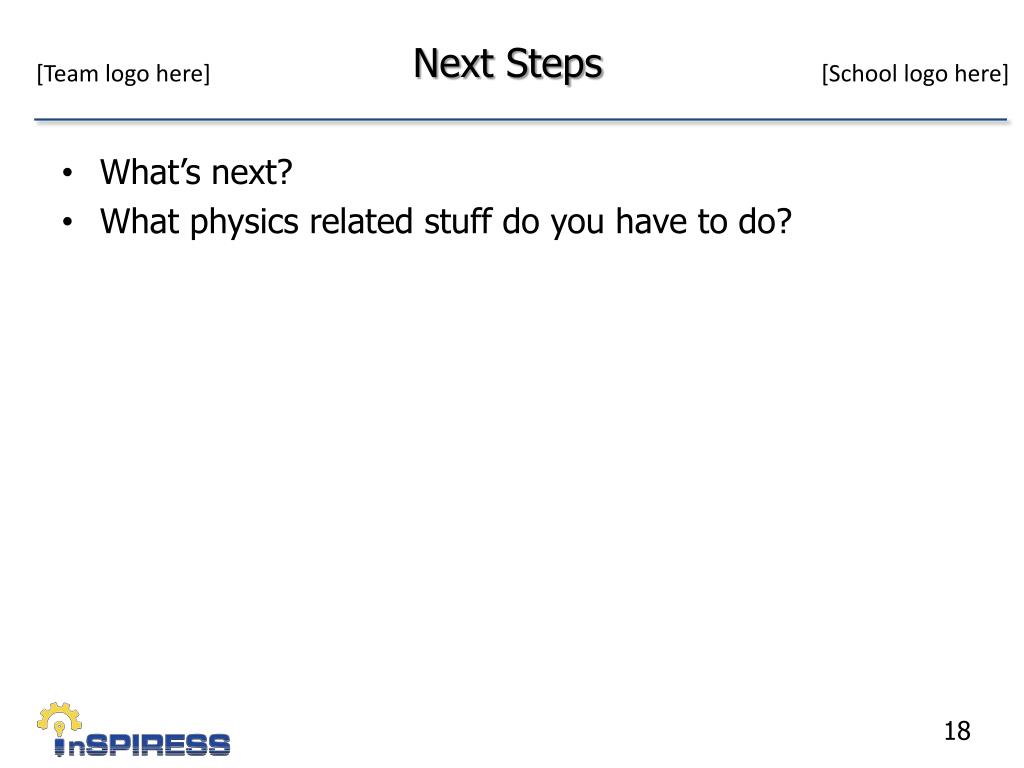Image resolution: width=1024 pixels, height=768 pixels.
Task: Select the blue InSPIRESS logo text
Action: coord(142,744)
